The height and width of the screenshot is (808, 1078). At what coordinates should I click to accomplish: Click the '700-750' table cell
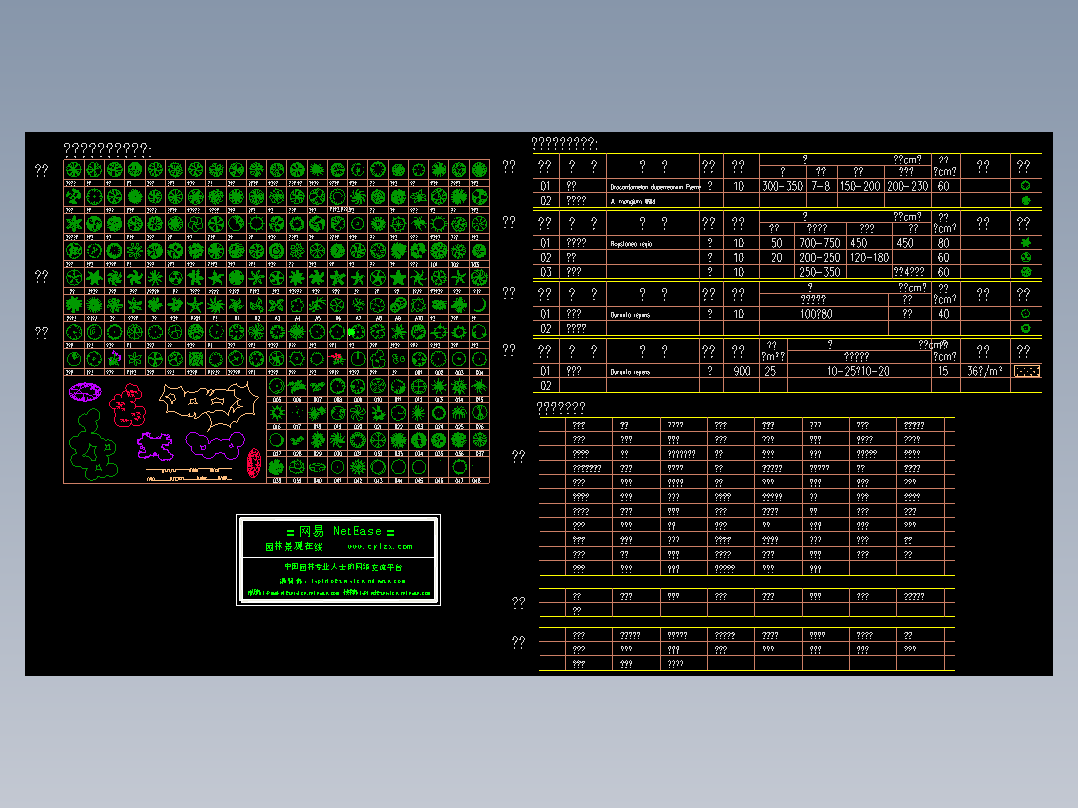[x=820, y=243]
